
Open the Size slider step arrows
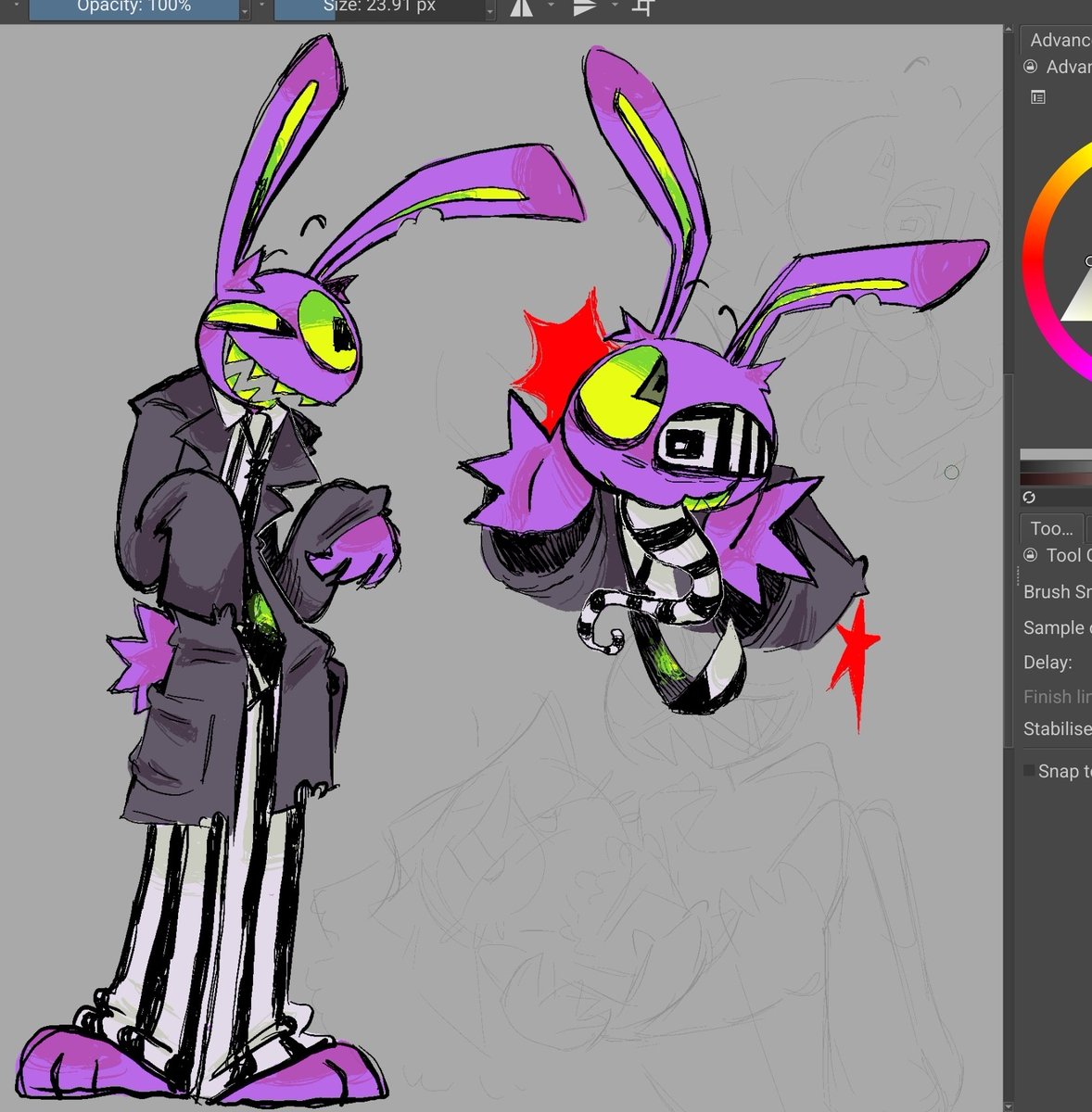[490, 9]
